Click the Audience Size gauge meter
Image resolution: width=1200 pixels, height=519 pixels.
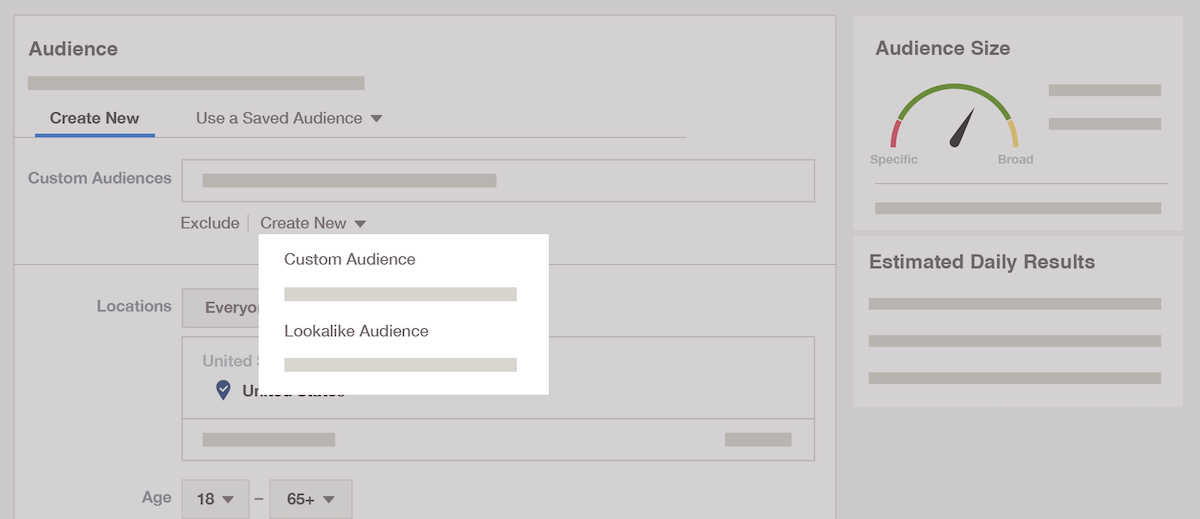pyautogui.click(x=955, y=116)
